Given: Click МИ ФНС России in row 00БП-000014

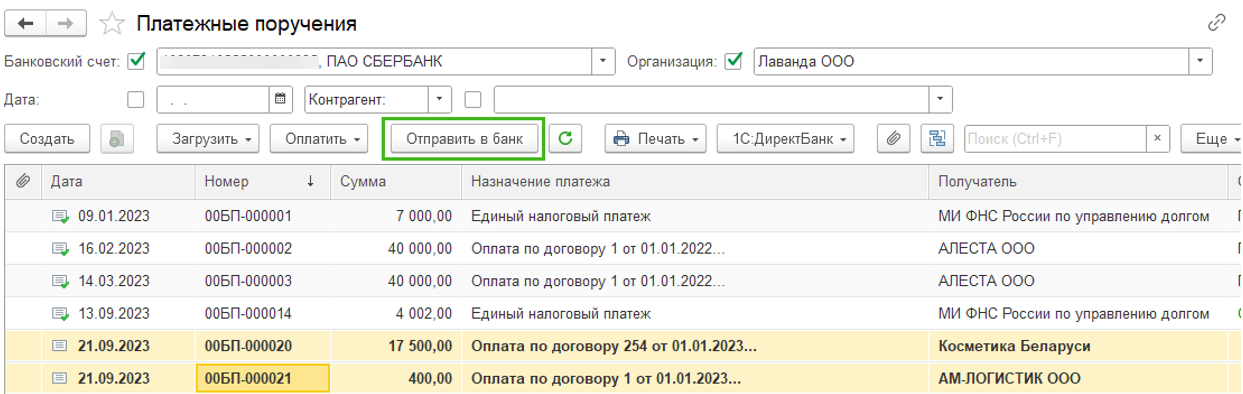Looking at the screenshot, I should [1074, 313].
